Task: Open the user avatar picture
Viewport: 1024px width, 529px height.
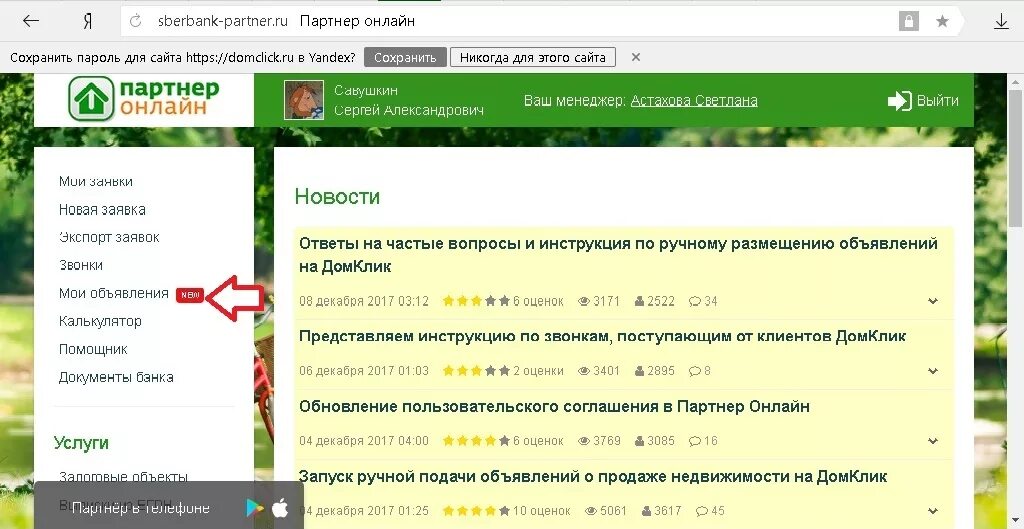Action: point(304,100)
